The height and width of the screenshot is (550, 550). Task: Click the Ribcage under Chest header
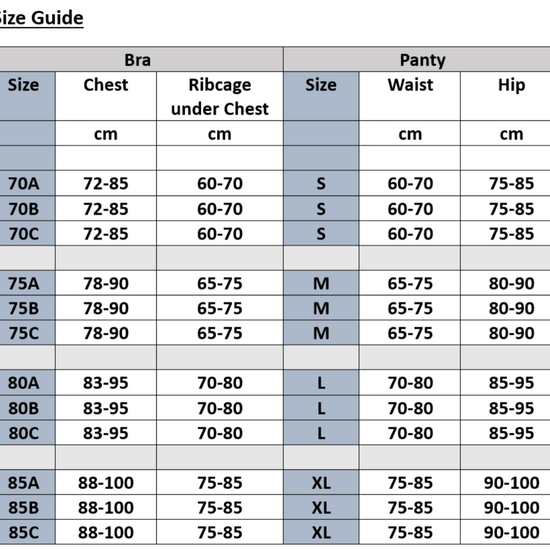220,96
